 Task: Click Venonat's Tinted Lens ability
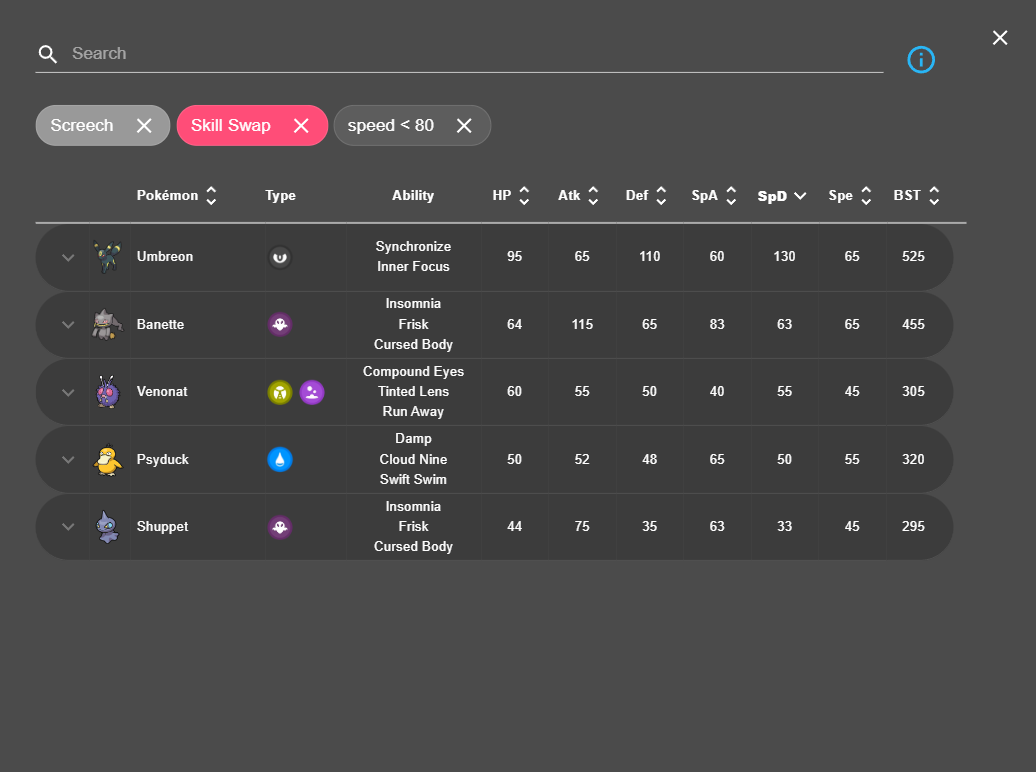coord(414,391)
